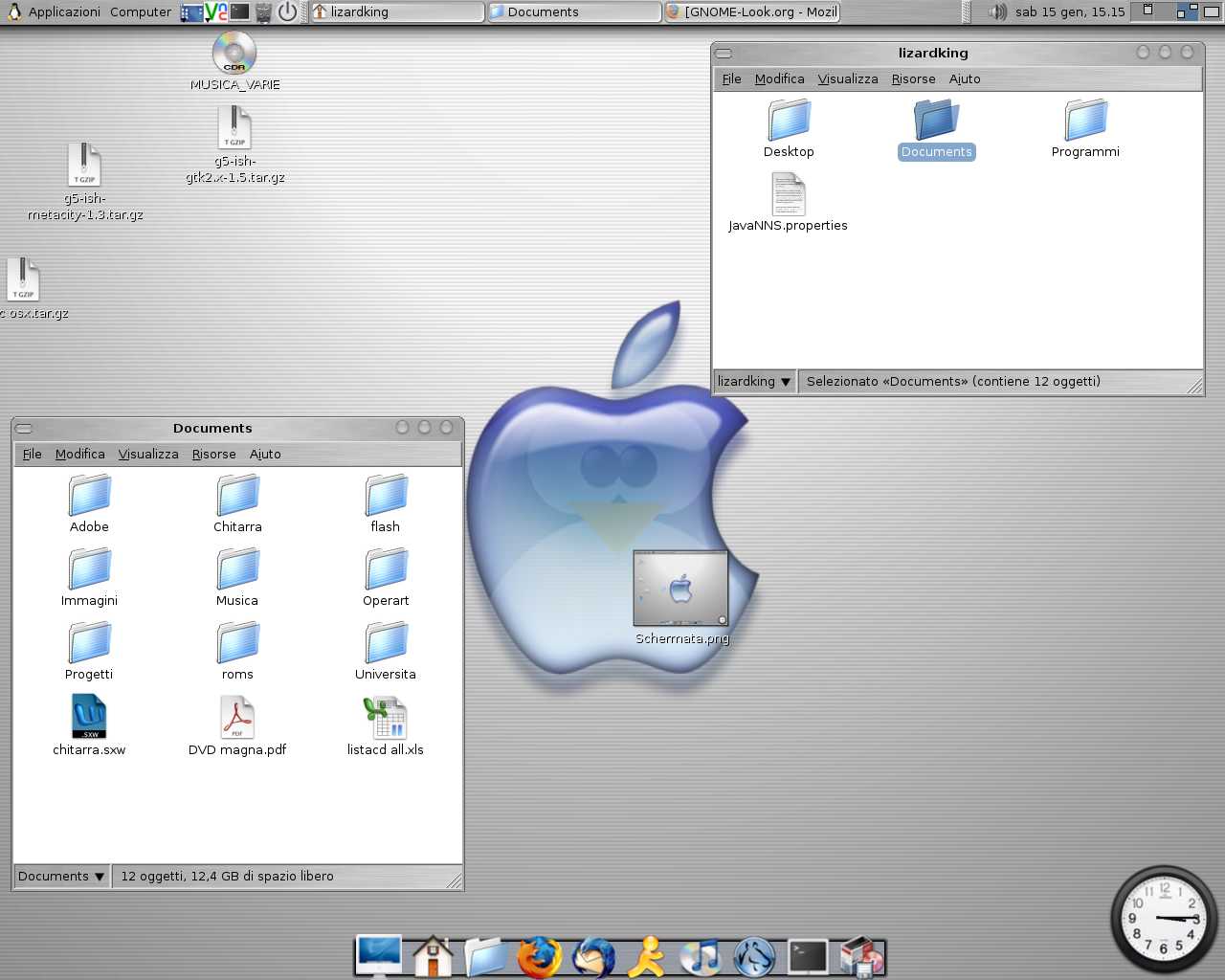The image size is (1225, 980).
Task: Select g5-ish-gtk2.x-1.5.tar.gz archive on desktop
Action: (x=234, y=145)
